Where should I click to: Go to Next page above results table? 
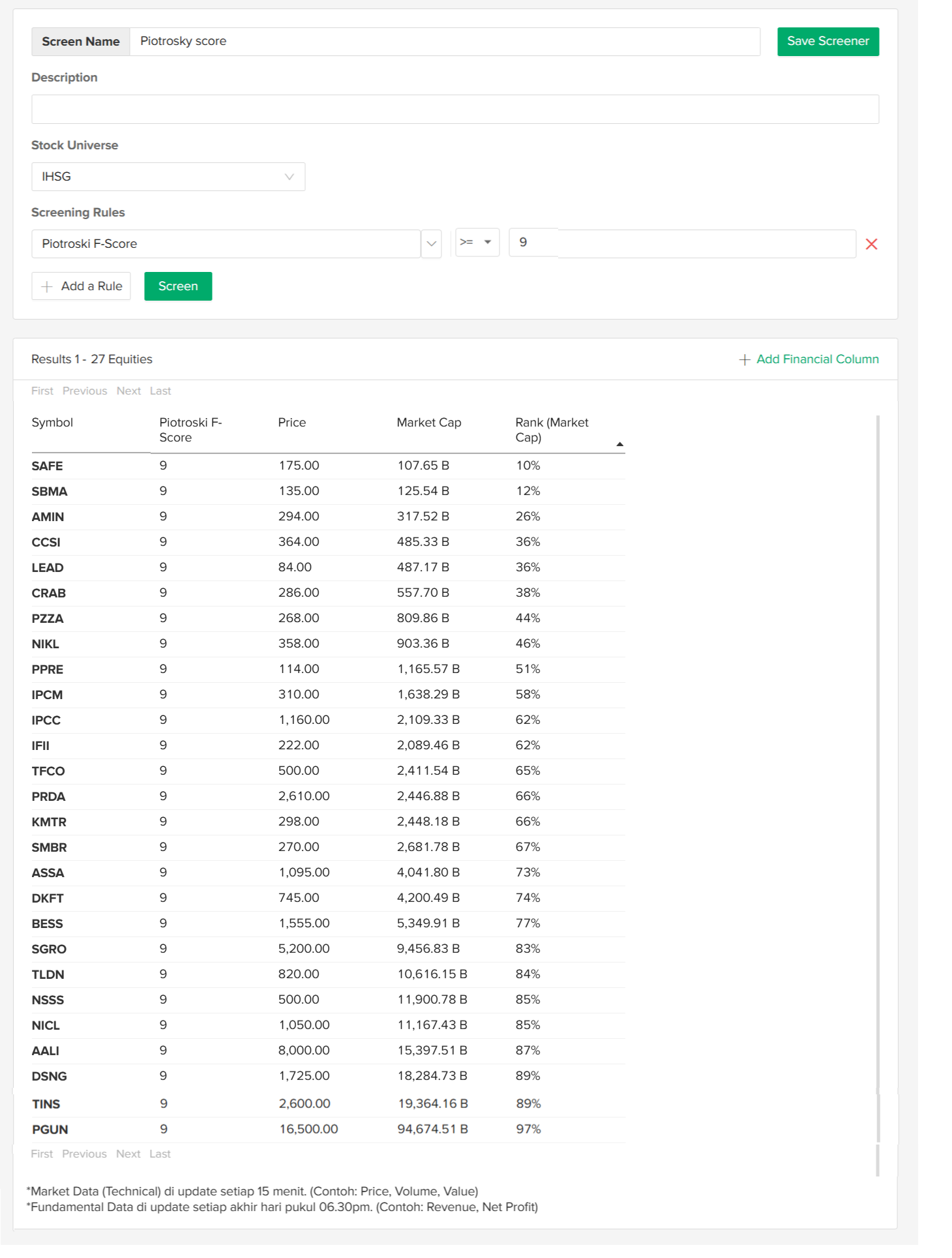click(128, 391)
